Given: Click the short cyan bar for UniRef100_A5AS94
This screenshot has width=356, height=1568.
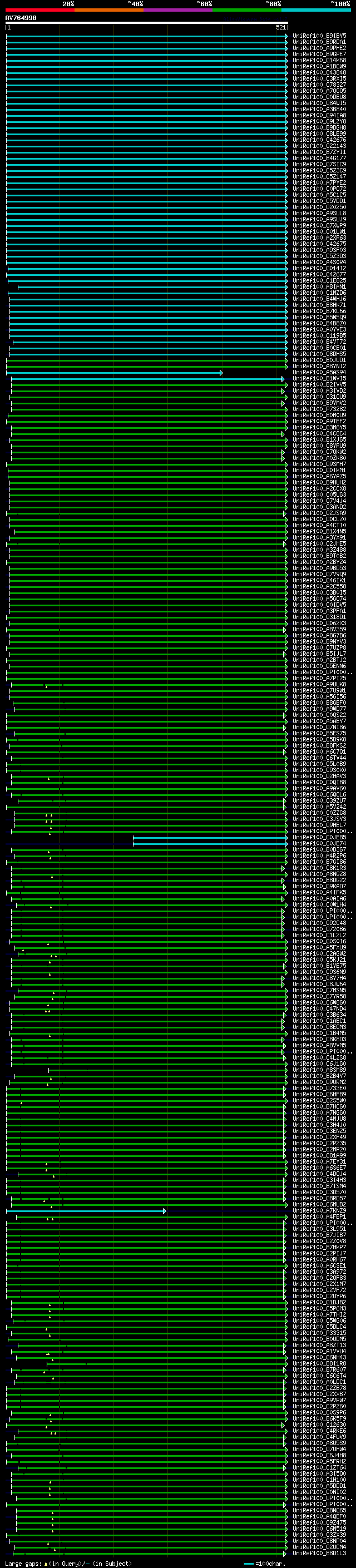Looking at the screenshot, I should [x=115, y=373].
